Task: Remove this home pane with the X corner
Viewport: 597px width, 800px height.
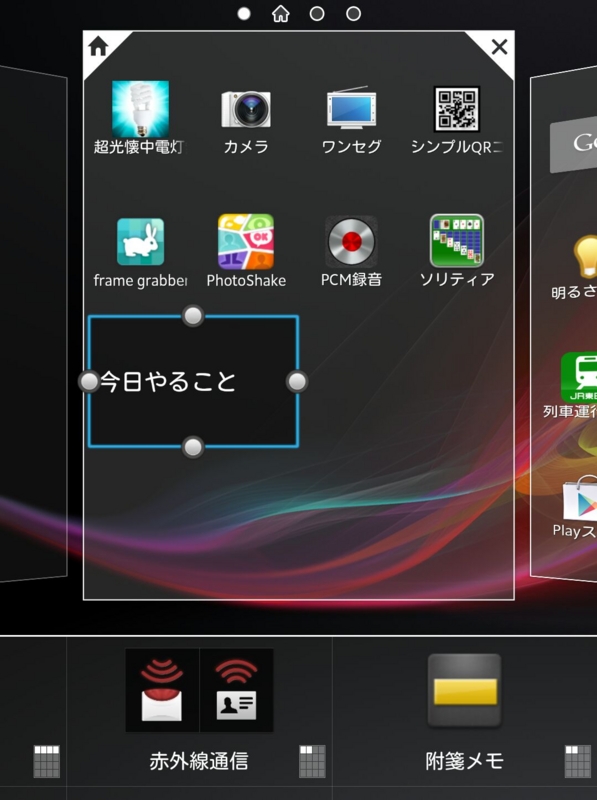Action: click(499, 47)
